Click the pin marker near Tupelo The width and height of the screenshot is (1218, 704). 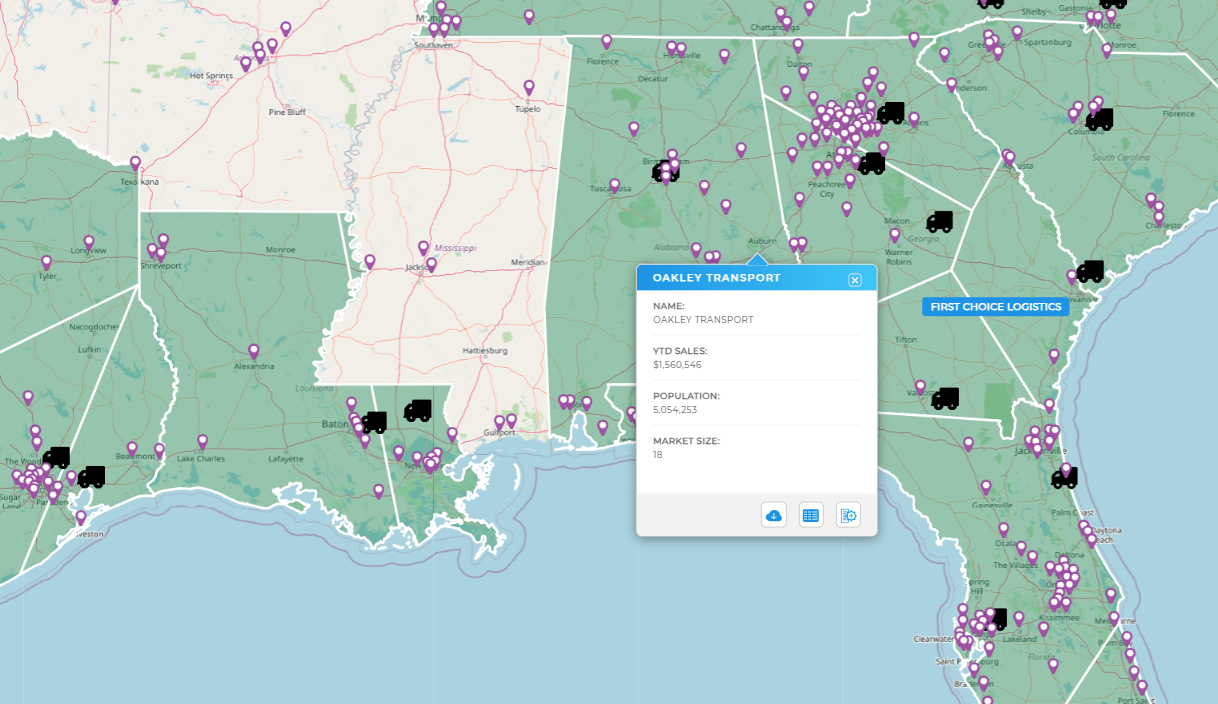click(x=528, y=89)
